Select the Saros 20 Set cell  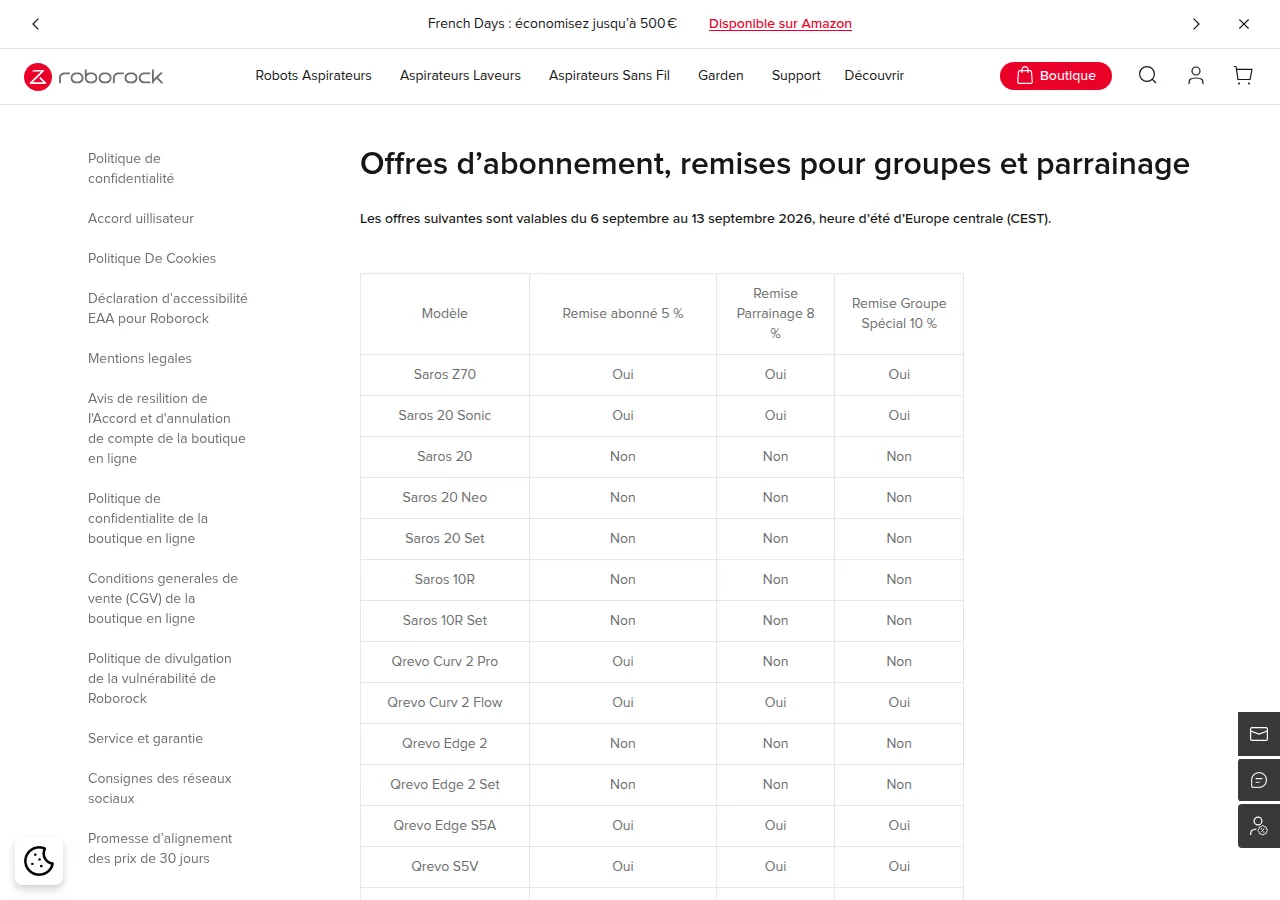[x=445, y=538]
